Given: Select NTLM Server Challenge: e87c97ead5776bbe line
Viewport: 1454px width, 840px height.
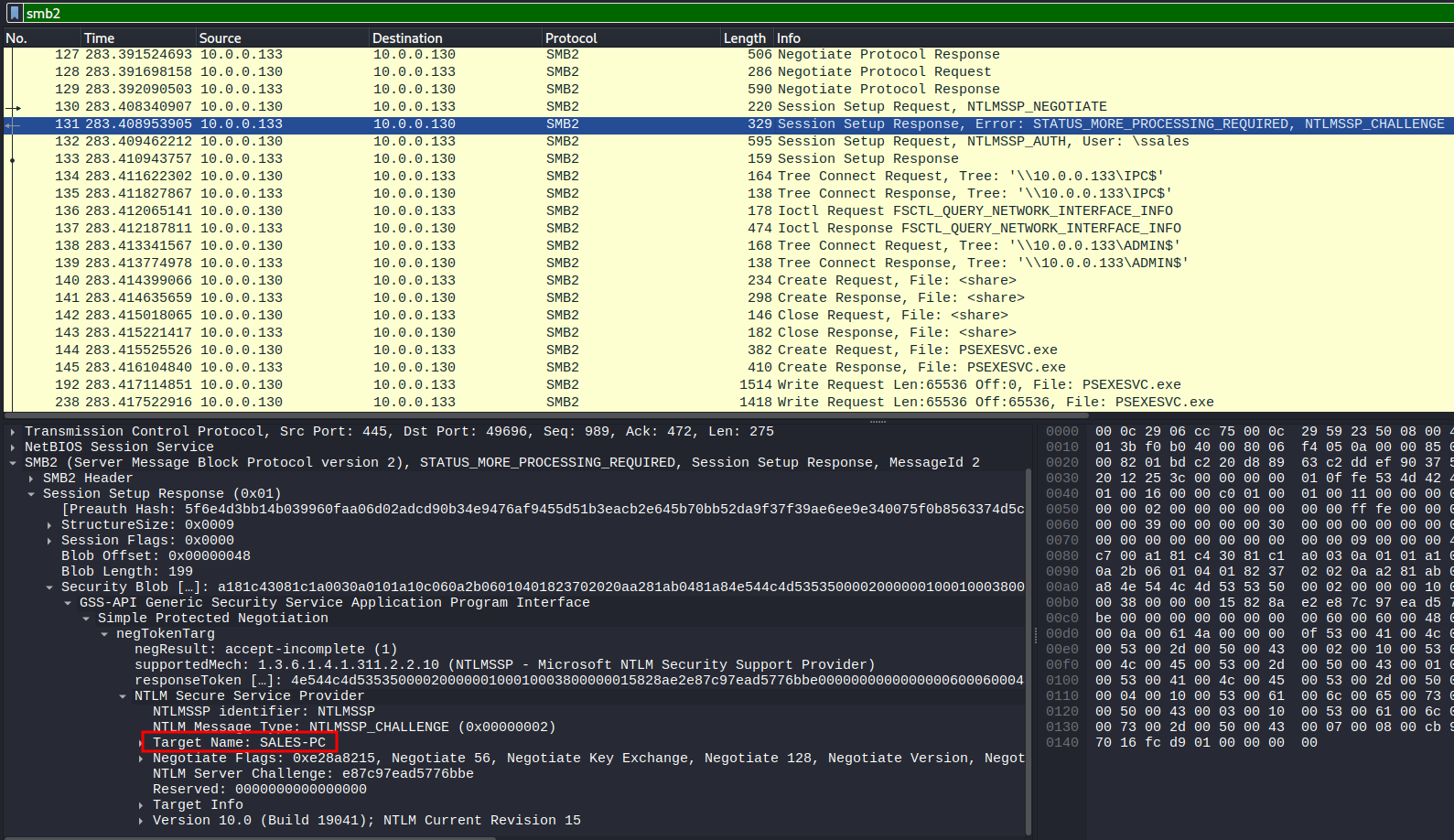Looking at the screenshot, I should [x=313, y=774].
